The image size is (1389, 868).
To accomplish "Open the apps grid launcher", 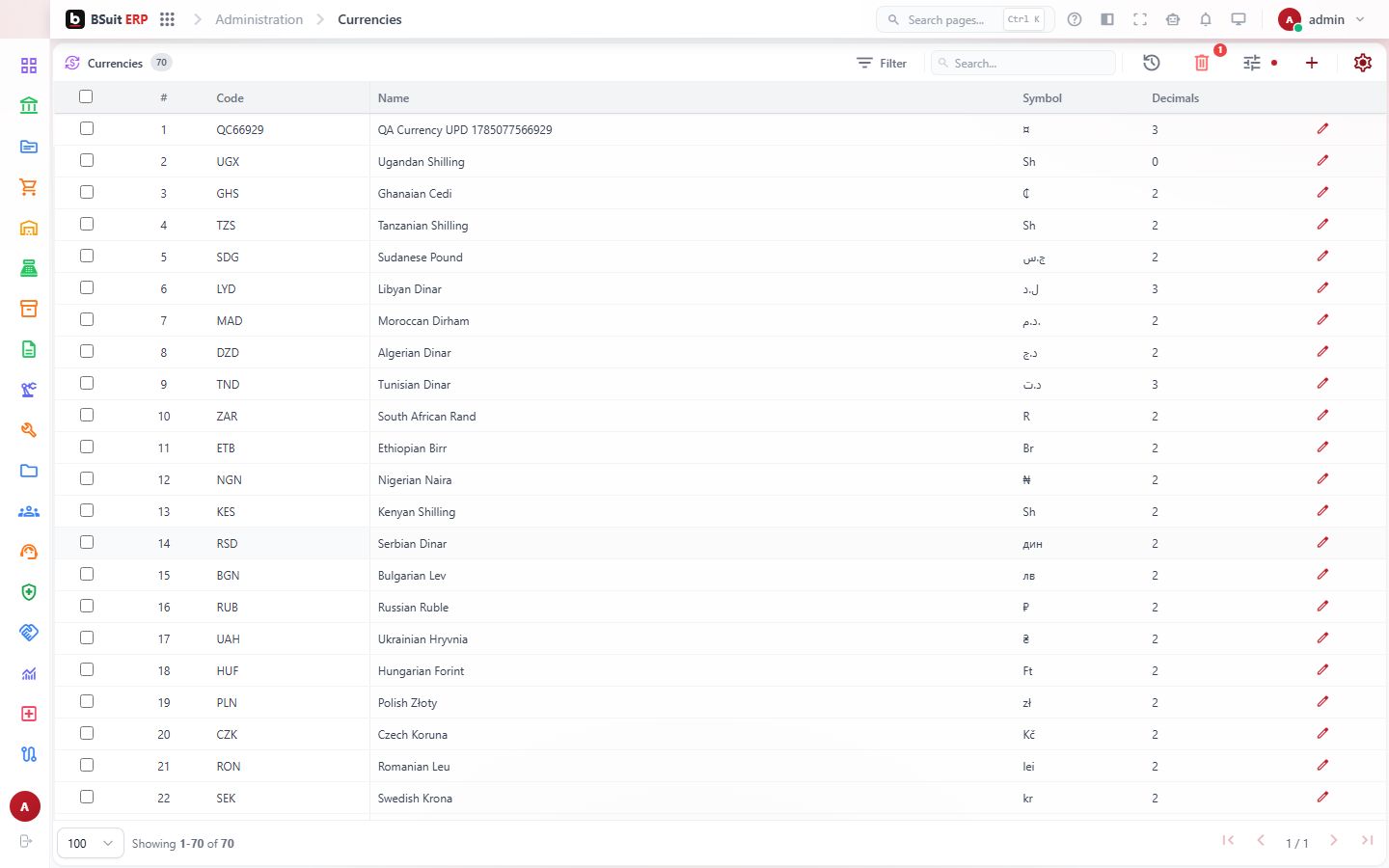I will (x=167, y=19).
